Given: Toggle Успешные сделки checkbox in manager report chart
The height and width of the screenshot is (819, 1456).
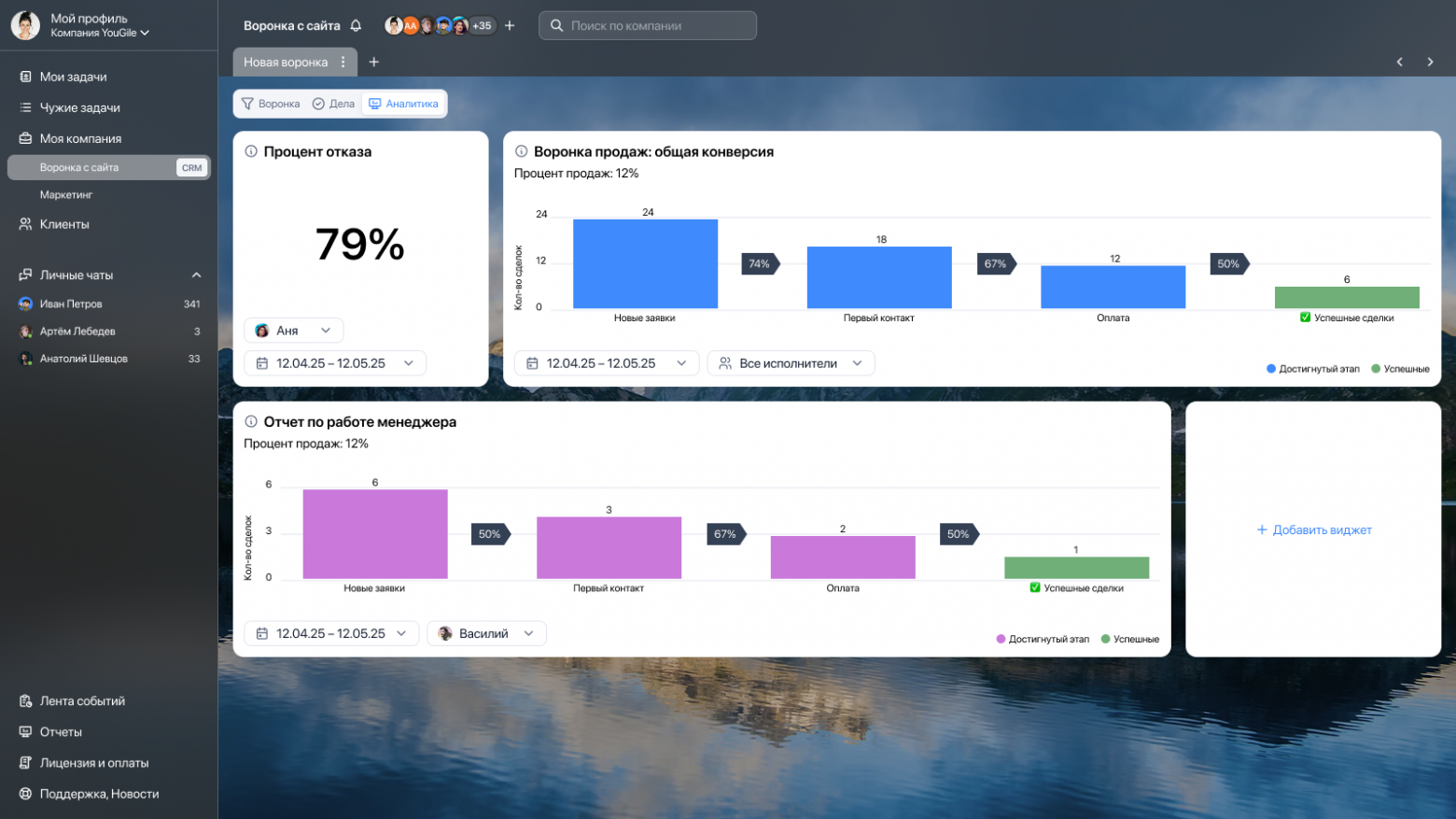Looking at the screenshot, I should (x=1035, y=588).
